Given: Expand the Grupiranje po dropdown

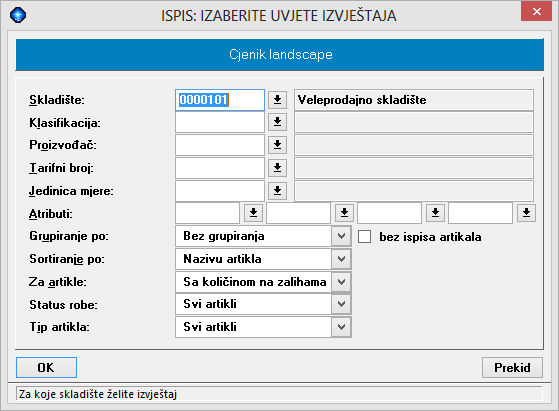Looking at the screenshot, I should (x=341, y=236).
